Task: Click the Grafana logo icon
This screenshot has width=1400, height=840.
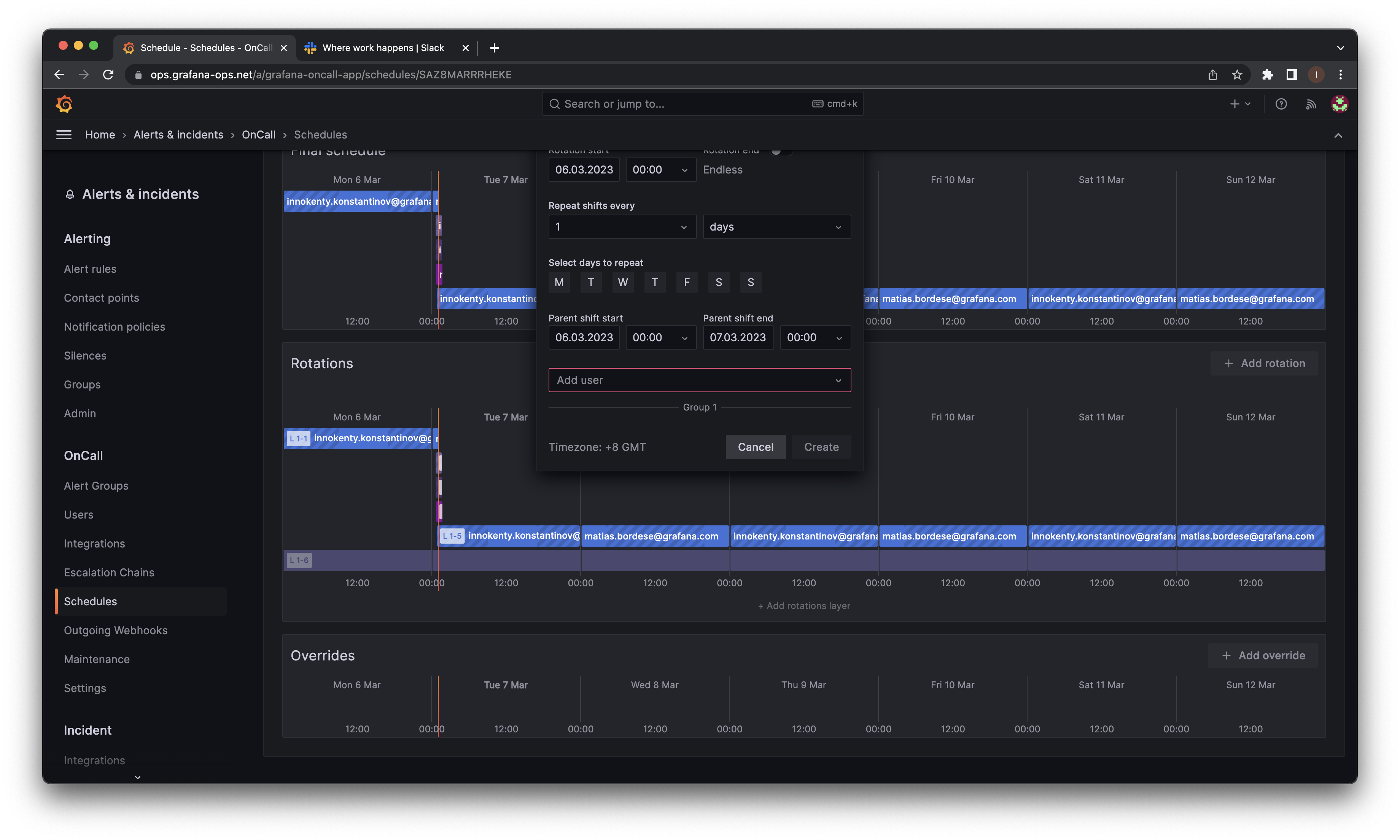Action: pos(64,103)
